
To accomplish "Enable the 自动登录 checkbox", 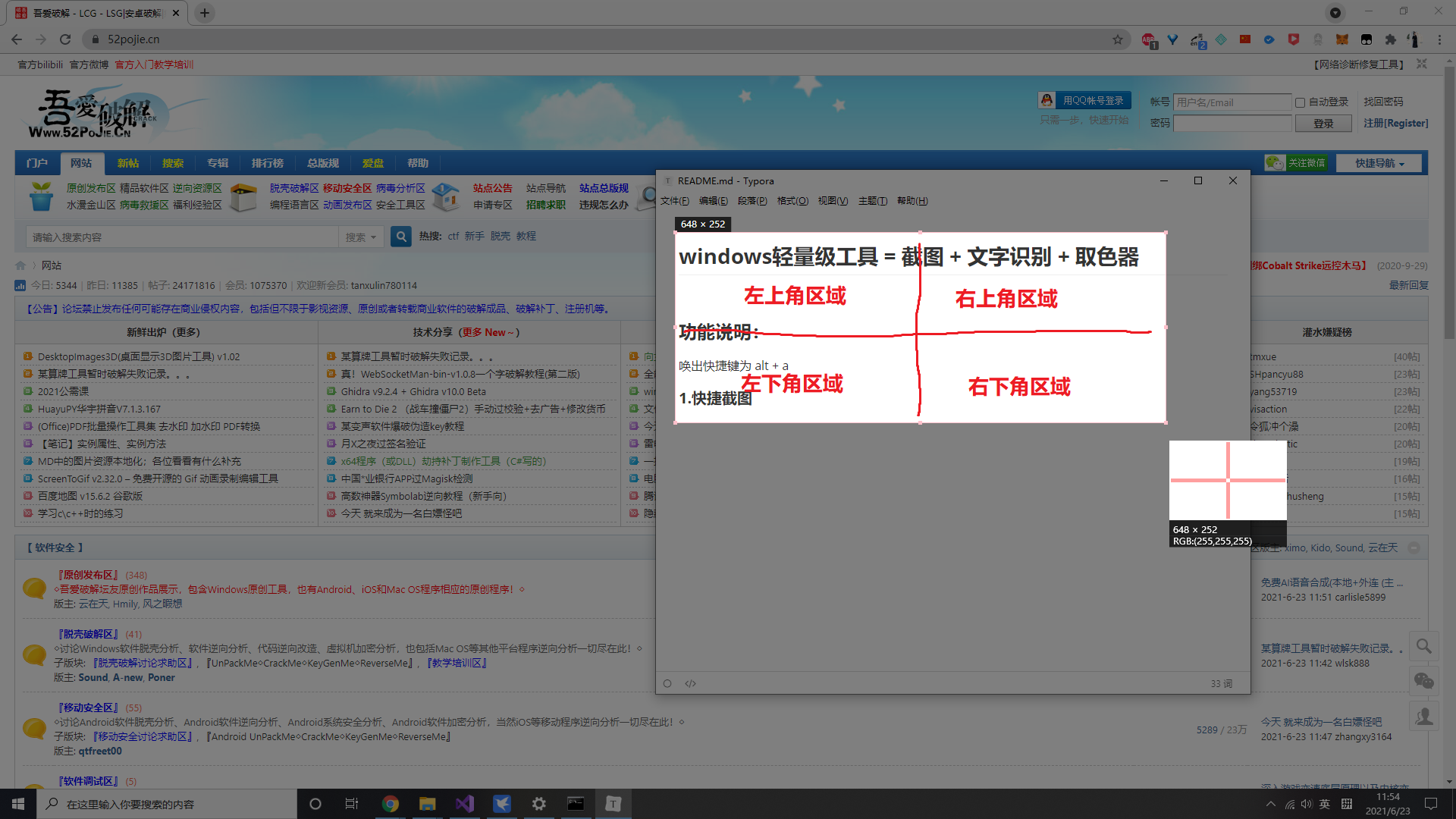I will pyautogui.click(x=1300, y=102).
